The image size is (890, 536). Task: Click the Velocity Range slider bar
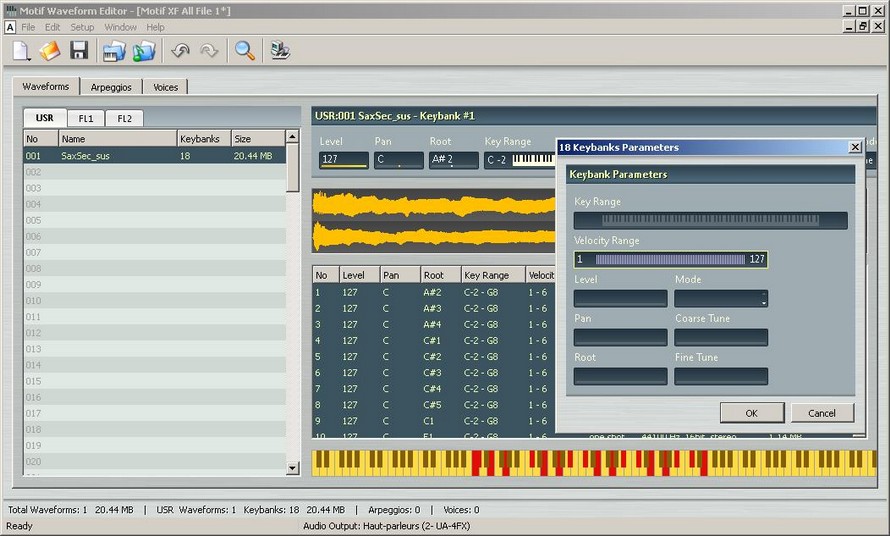point(670,260)
